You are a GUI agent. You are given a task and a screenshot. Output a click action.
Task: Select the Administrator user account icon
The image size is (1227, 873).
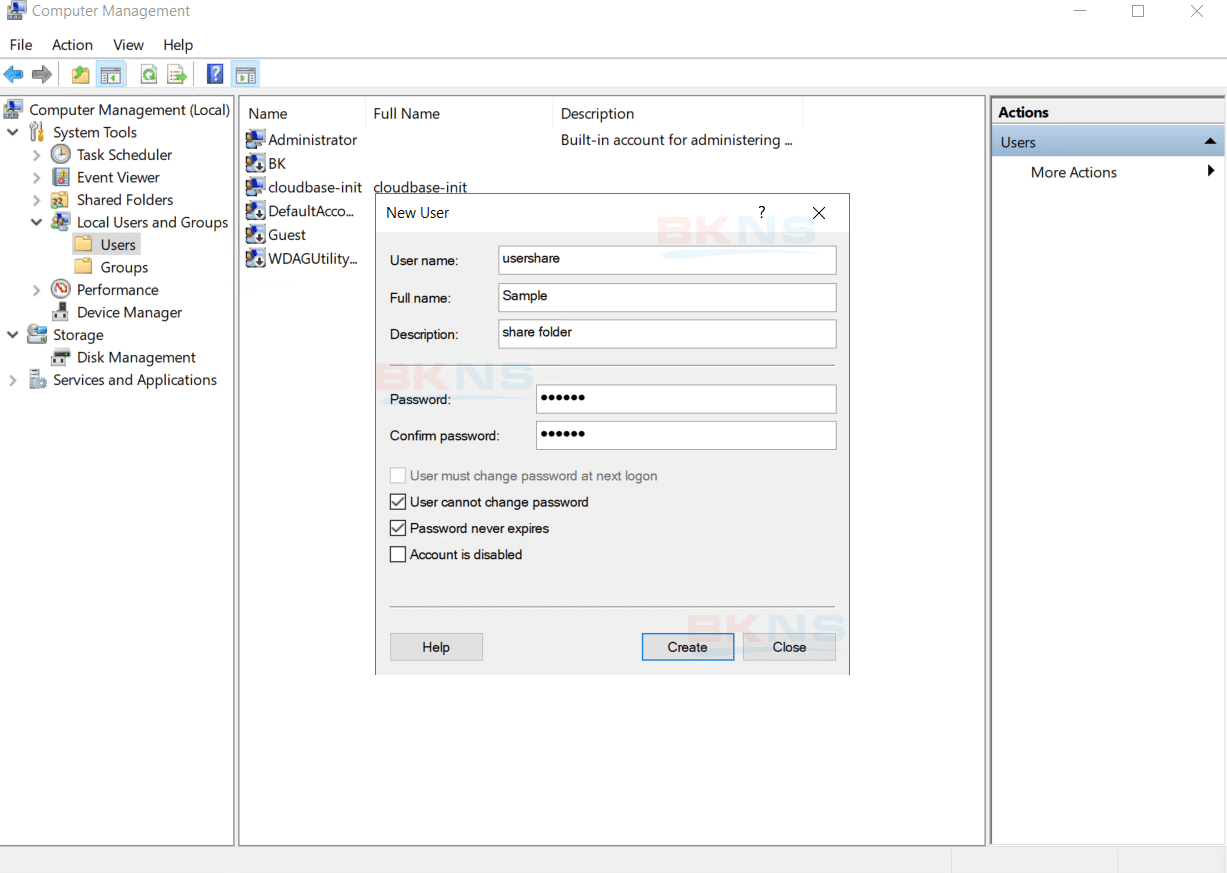point(256,140)
